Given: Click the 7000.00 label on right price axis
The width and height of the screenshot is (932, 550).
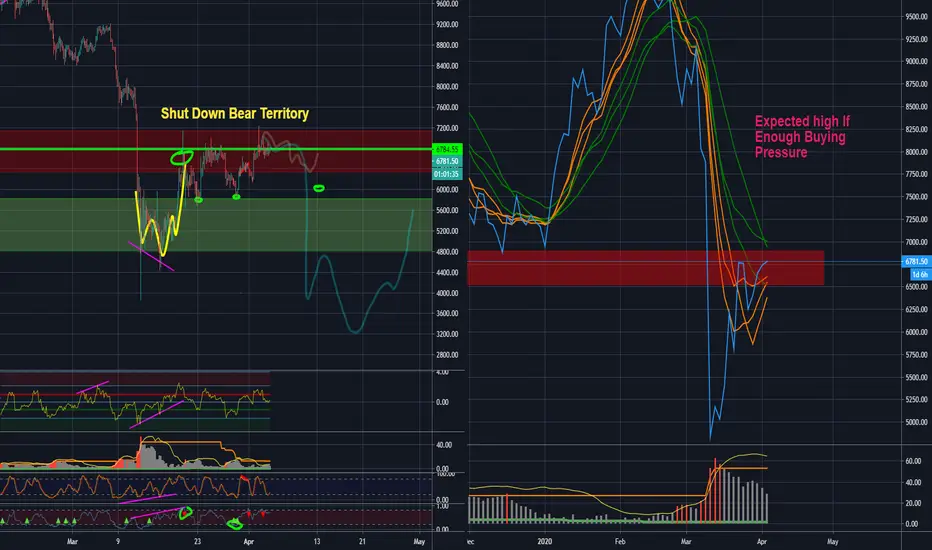Looking at the screenshot, I should 917,242.
